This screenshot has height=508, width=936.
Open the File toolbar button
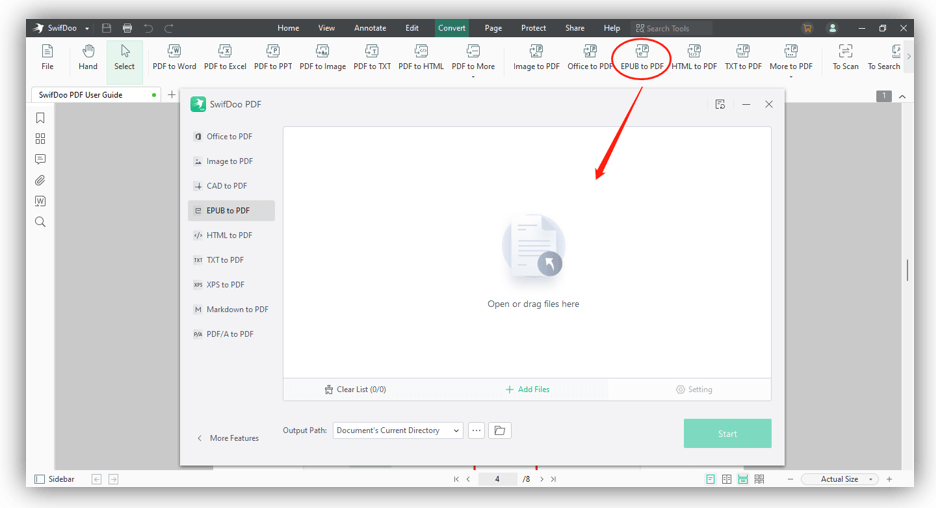point(47,57)
